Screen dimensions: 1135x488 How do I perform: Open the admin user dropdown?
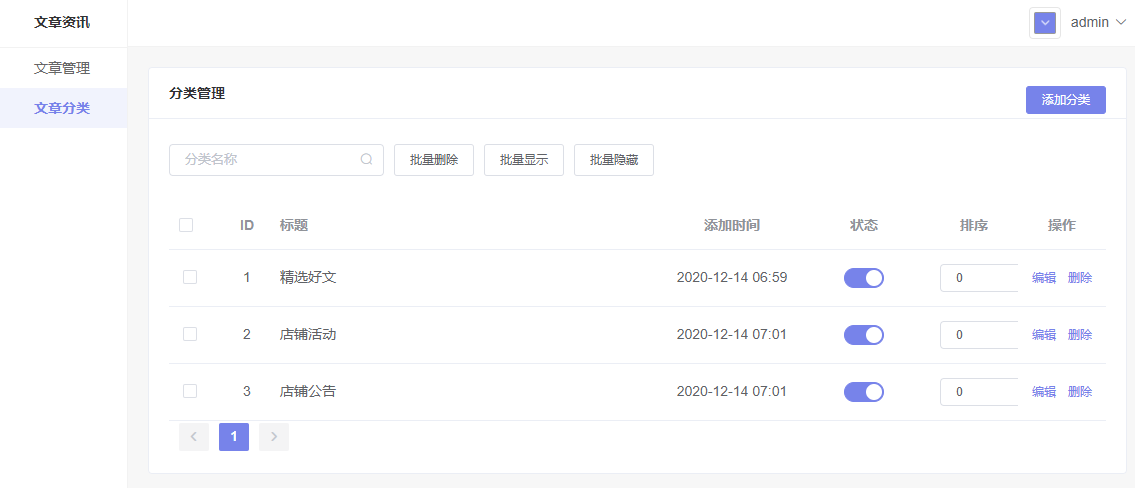click(1099, 22)
